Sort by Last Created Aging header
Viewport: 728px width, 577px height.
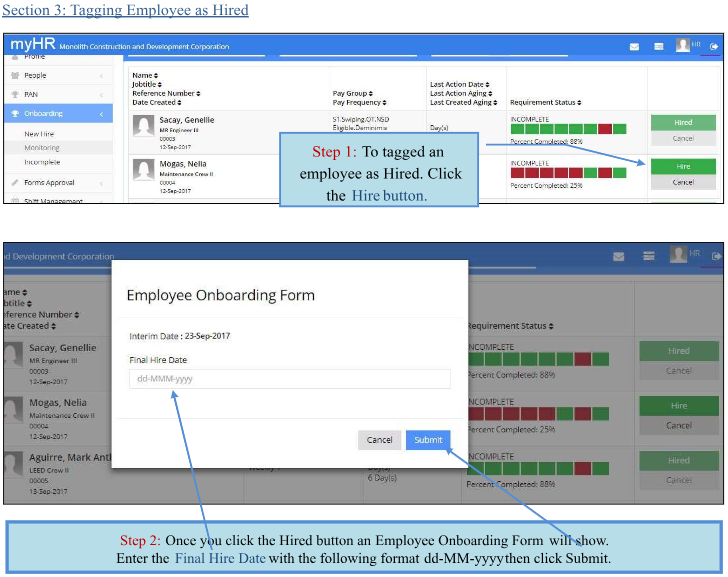click(x=463, y=102)
